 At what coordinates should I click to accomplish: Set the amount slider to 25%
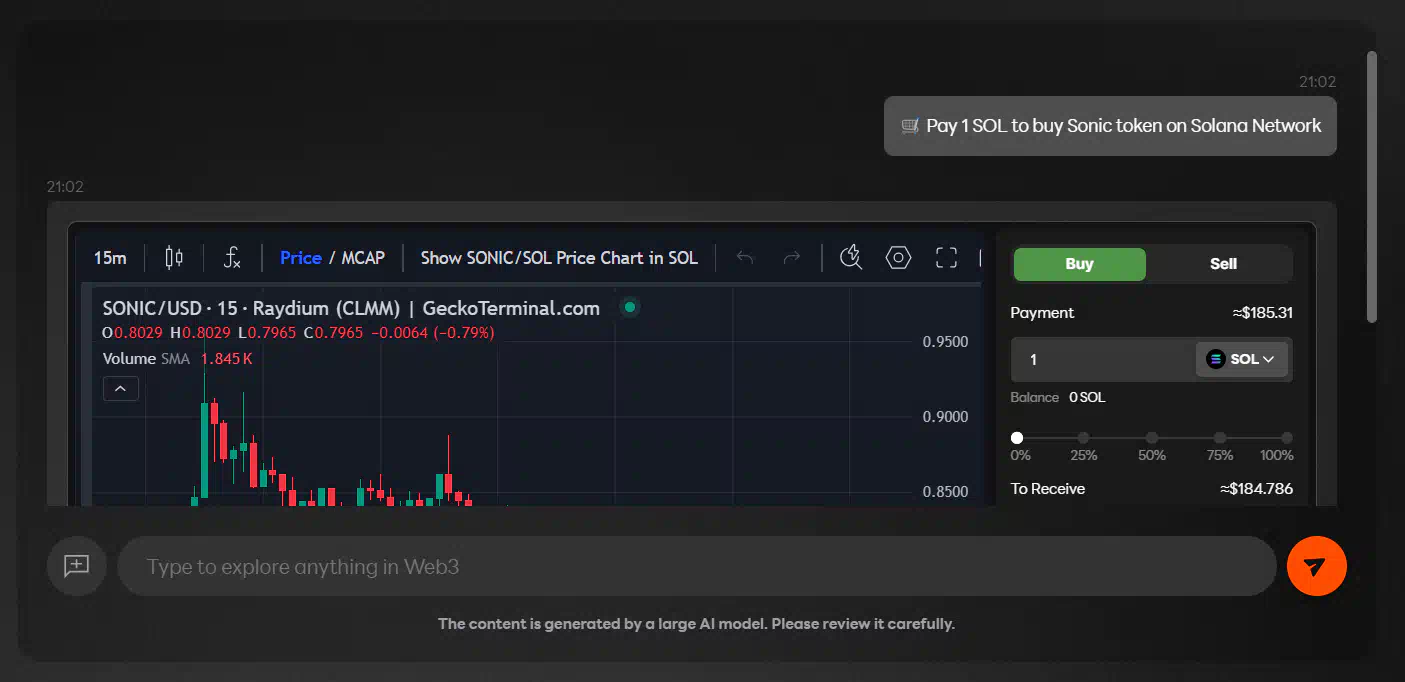[1084, 438]
